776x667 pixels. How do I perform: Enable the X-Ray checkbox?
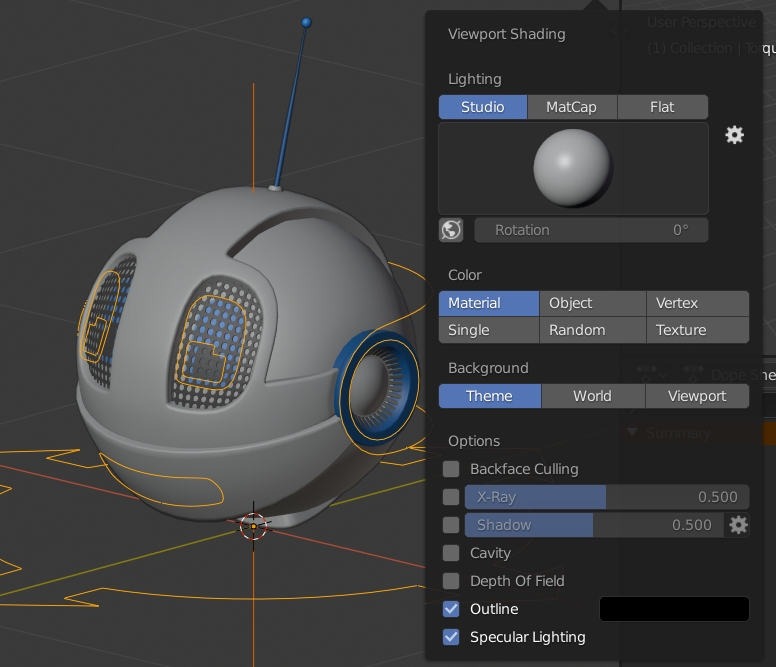coord(451,497)
